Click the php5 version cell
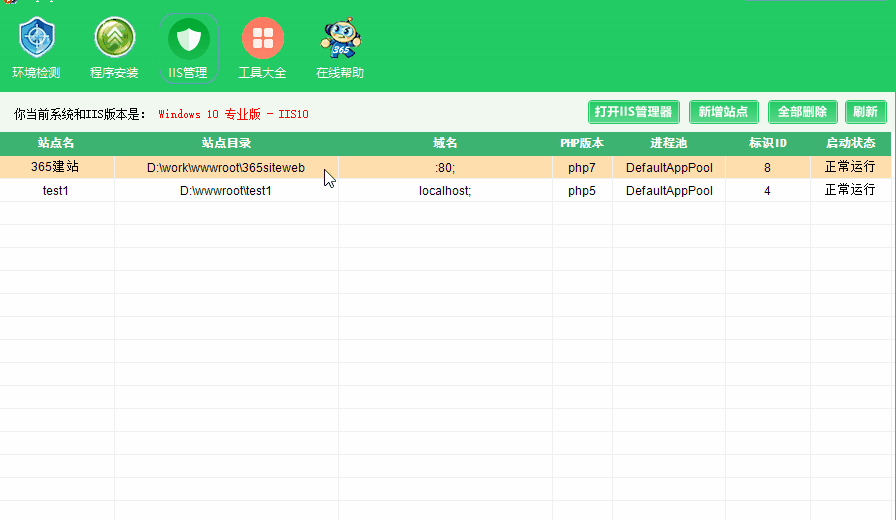896x520 pixels. pos(582,190)
